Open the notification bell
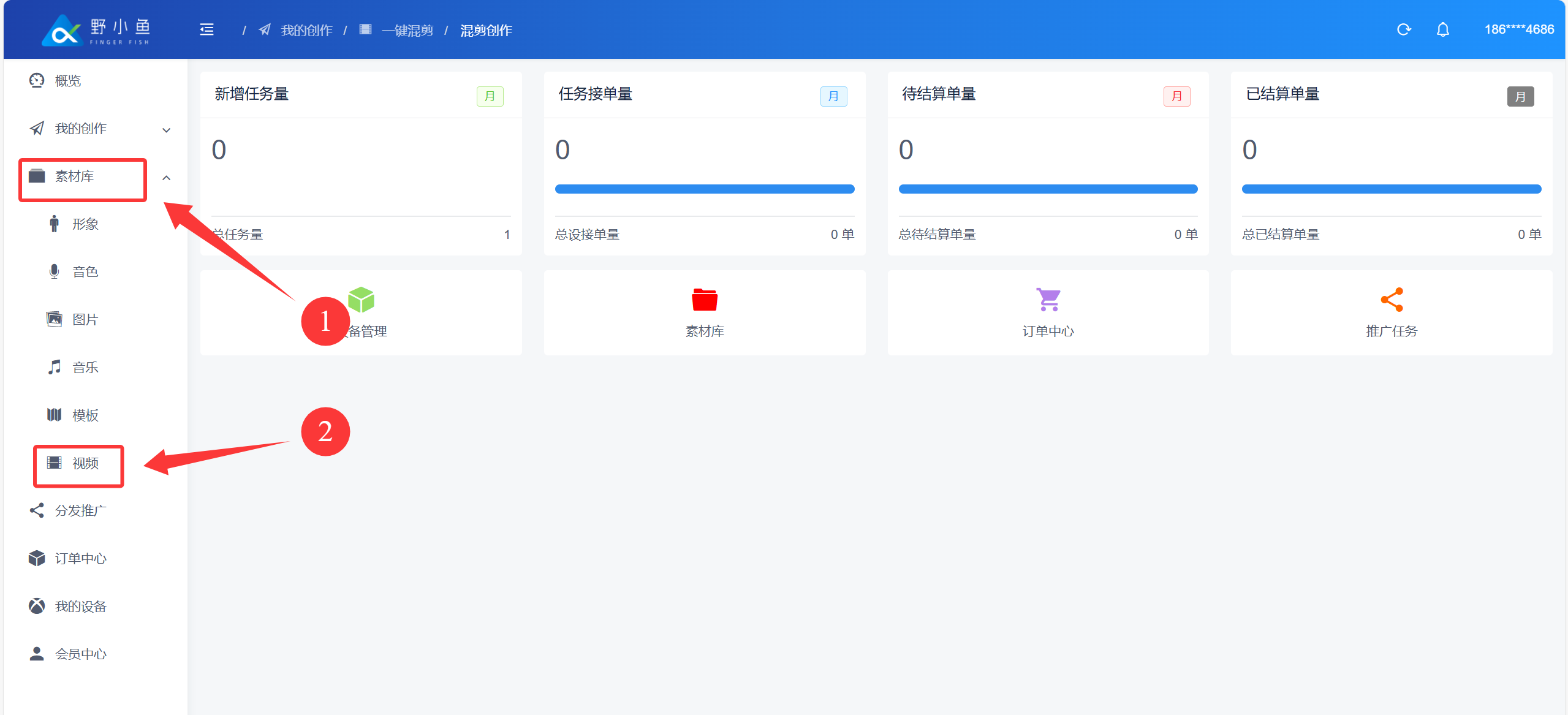 (1442, 29)
